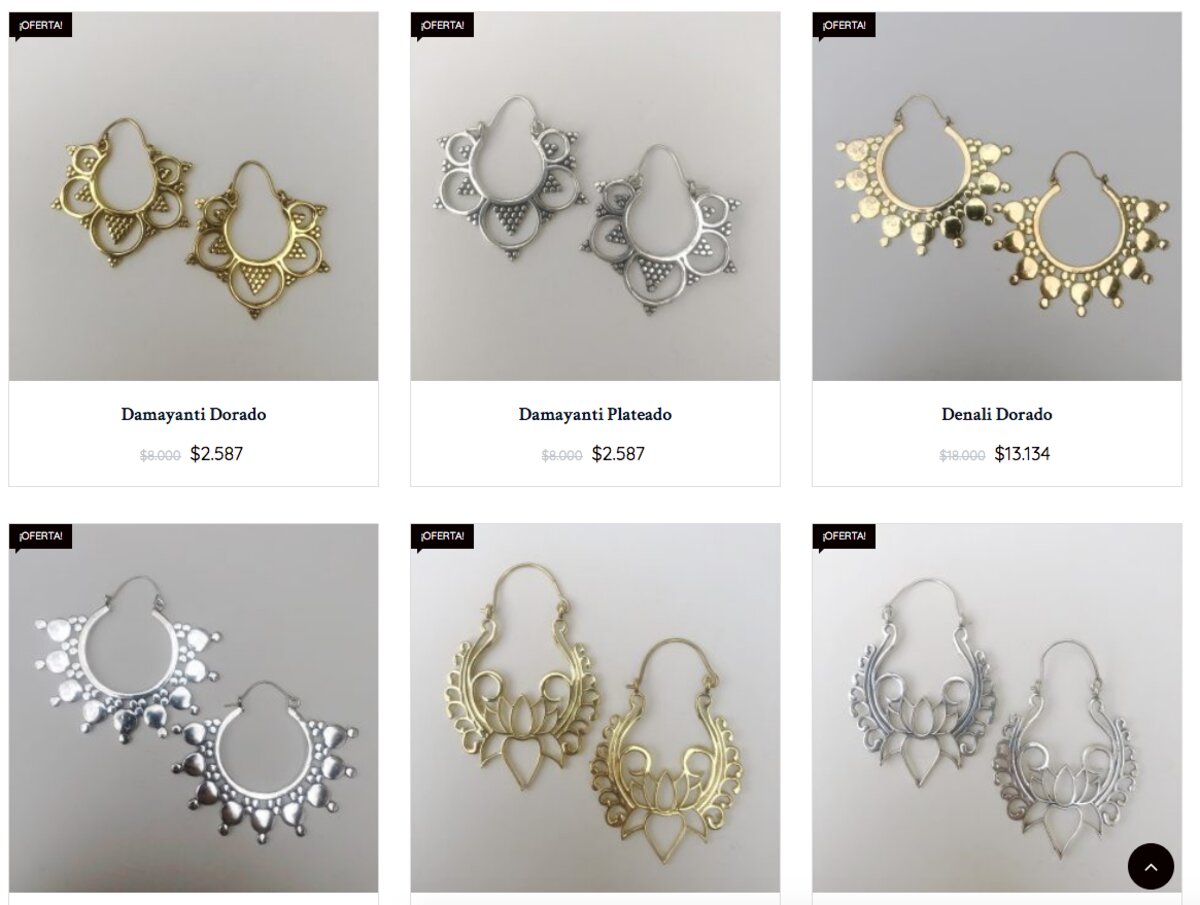Click the ¡OFERTA! badge on Denali Dorado
Screen dimensions: 1200x905
(845, 25)
